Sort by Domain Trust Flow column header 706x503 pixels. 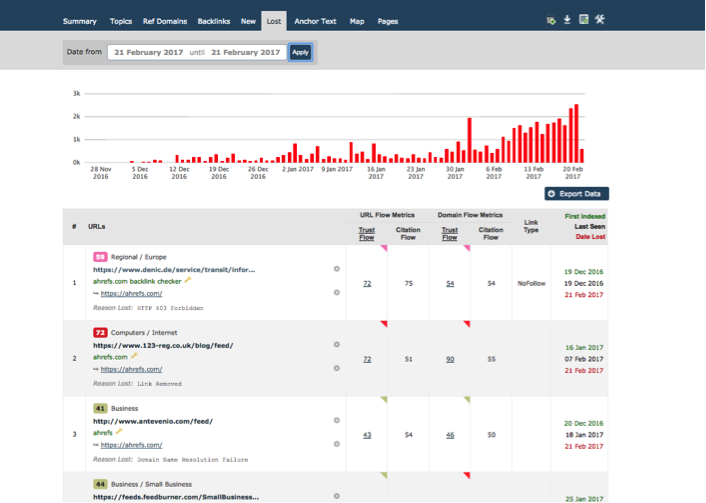(450, 234)
